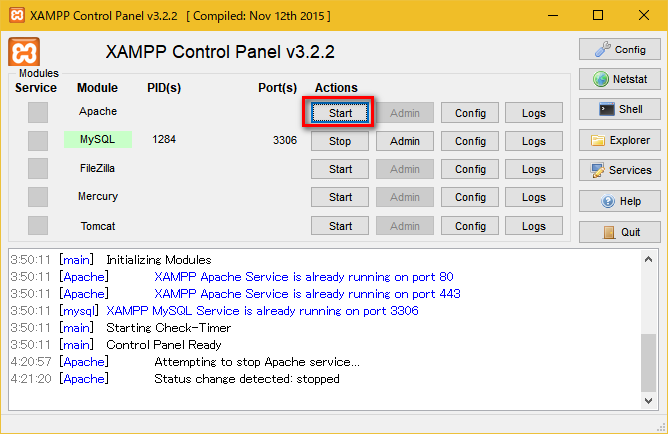This screenshot has width=668, height=434.
Task: Toggle the Tomcat service checkbox
Action: [x=37, y=226]
